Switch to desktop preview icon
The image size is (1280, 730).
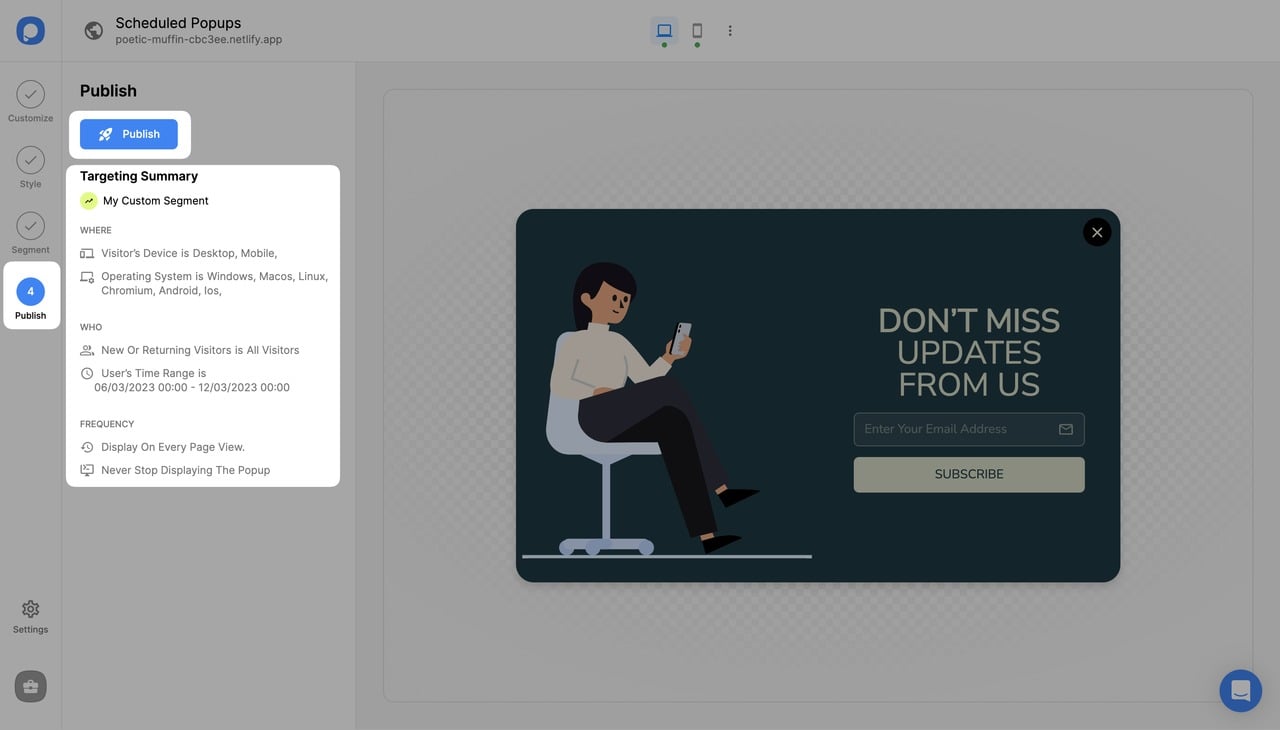coord(664,30)
